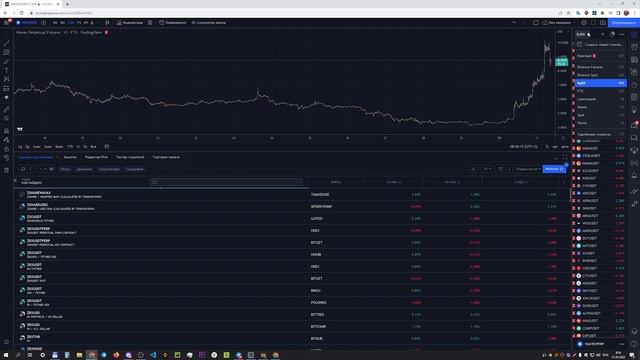The image size is (640, 360).
Task: Refresh the crypto screener data icon
Action: [x=23, y=169]
